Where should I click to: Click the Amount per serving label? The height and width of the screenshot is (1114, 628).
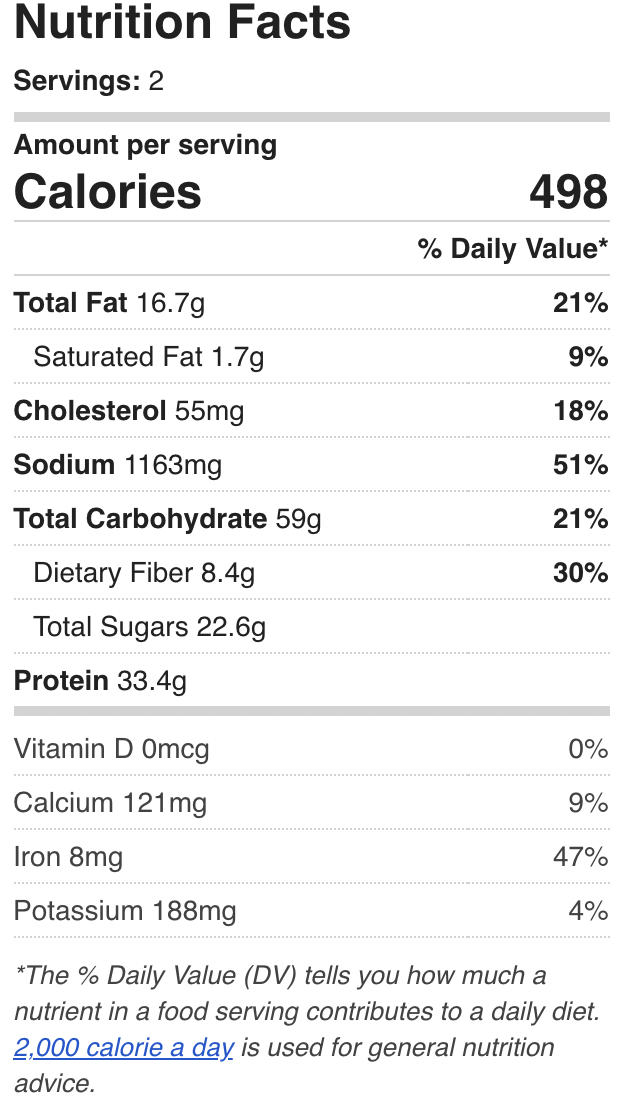[145, 144]
